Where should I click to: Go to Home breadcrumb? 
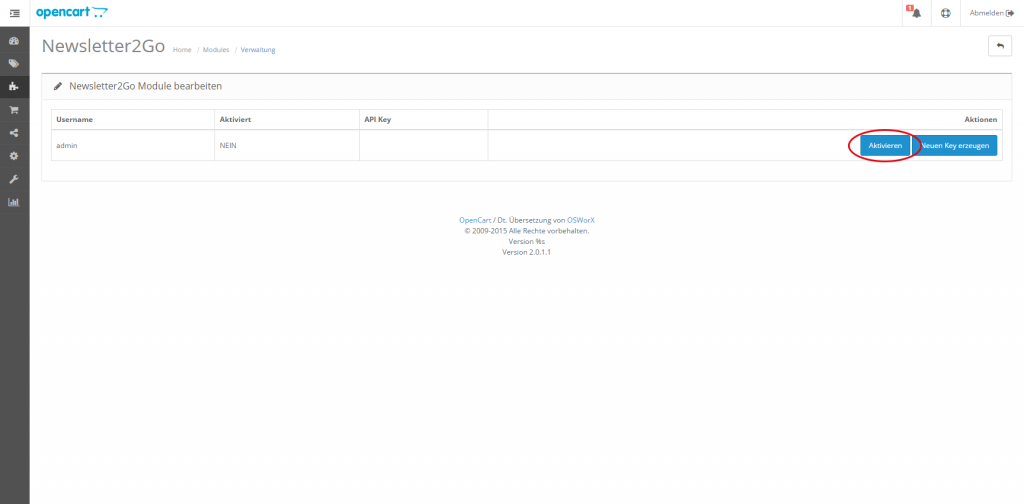pos(182,50)
